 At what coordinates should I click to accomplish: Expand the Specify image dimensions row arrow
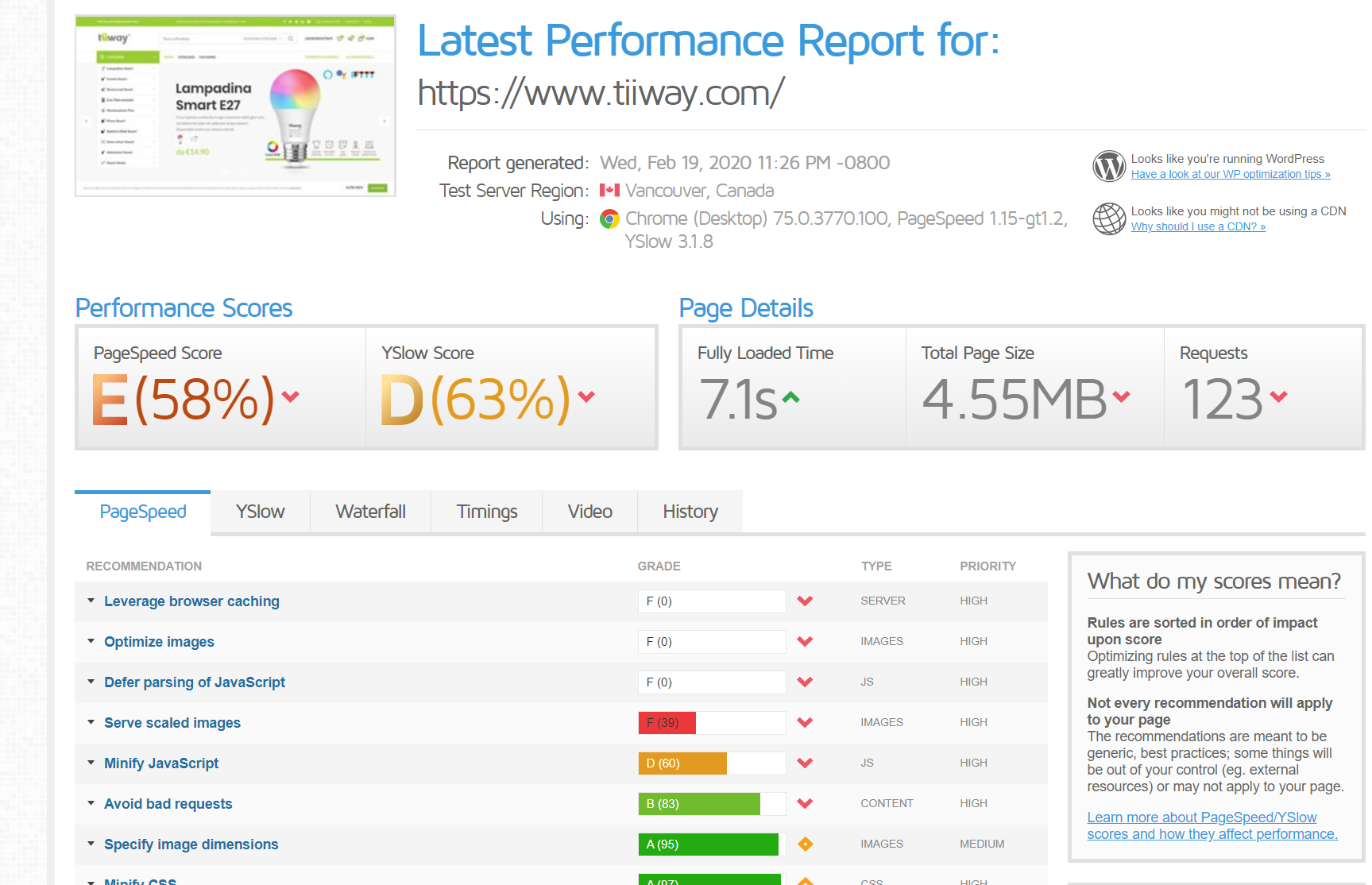point(91,844)
